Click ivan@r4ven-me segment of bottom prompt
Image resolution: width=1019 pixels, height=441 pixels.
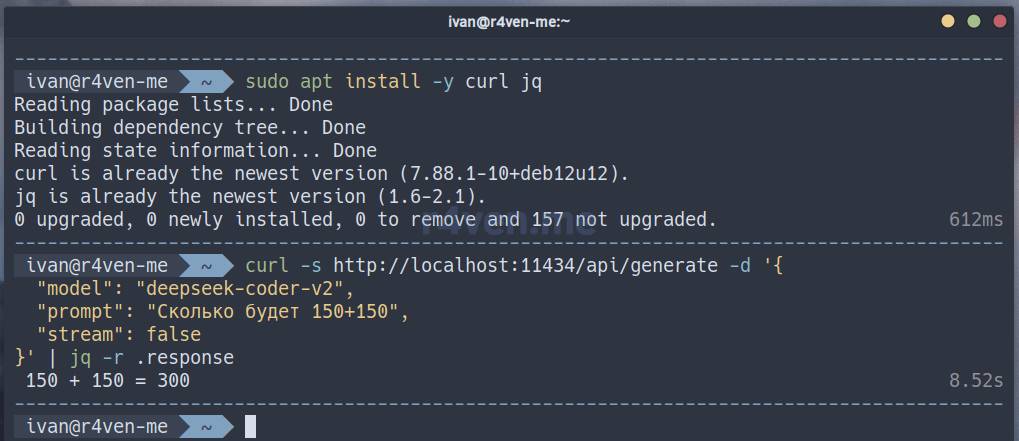point(97,427)
